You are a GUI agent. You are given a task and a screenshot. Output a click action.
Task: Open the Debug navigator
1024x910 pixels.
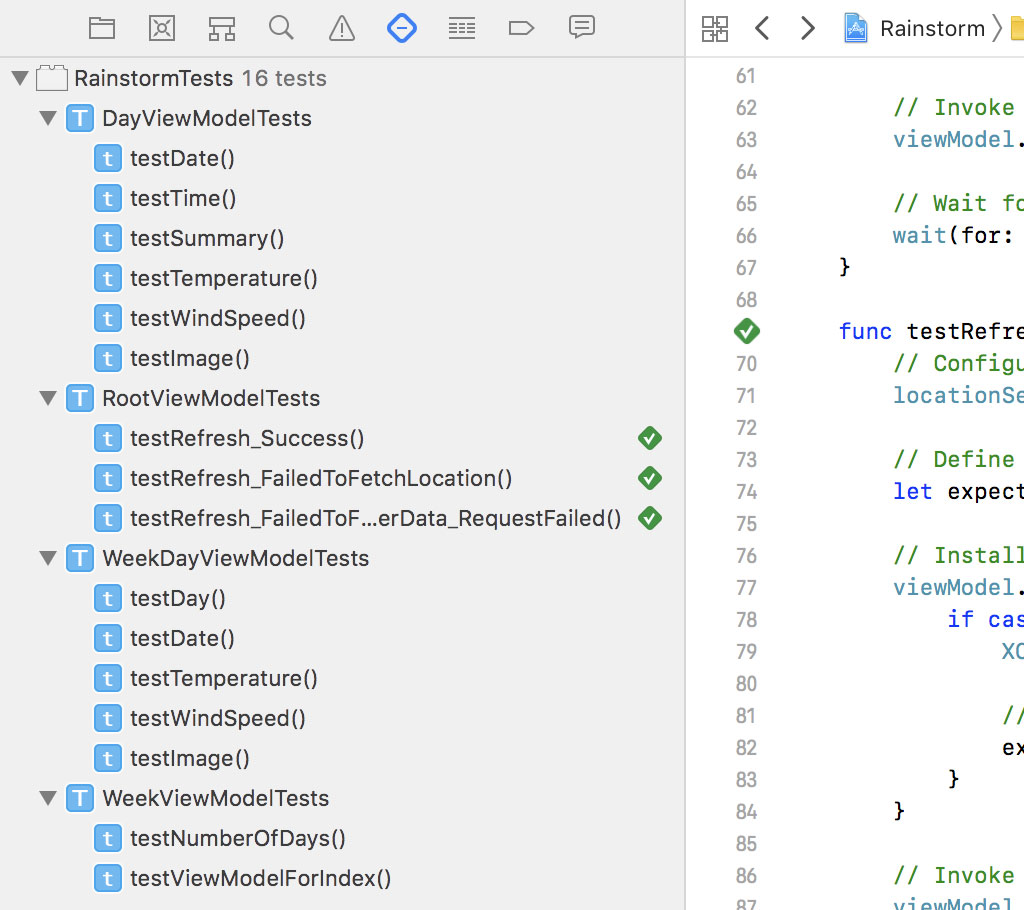(x=461, y=28)
